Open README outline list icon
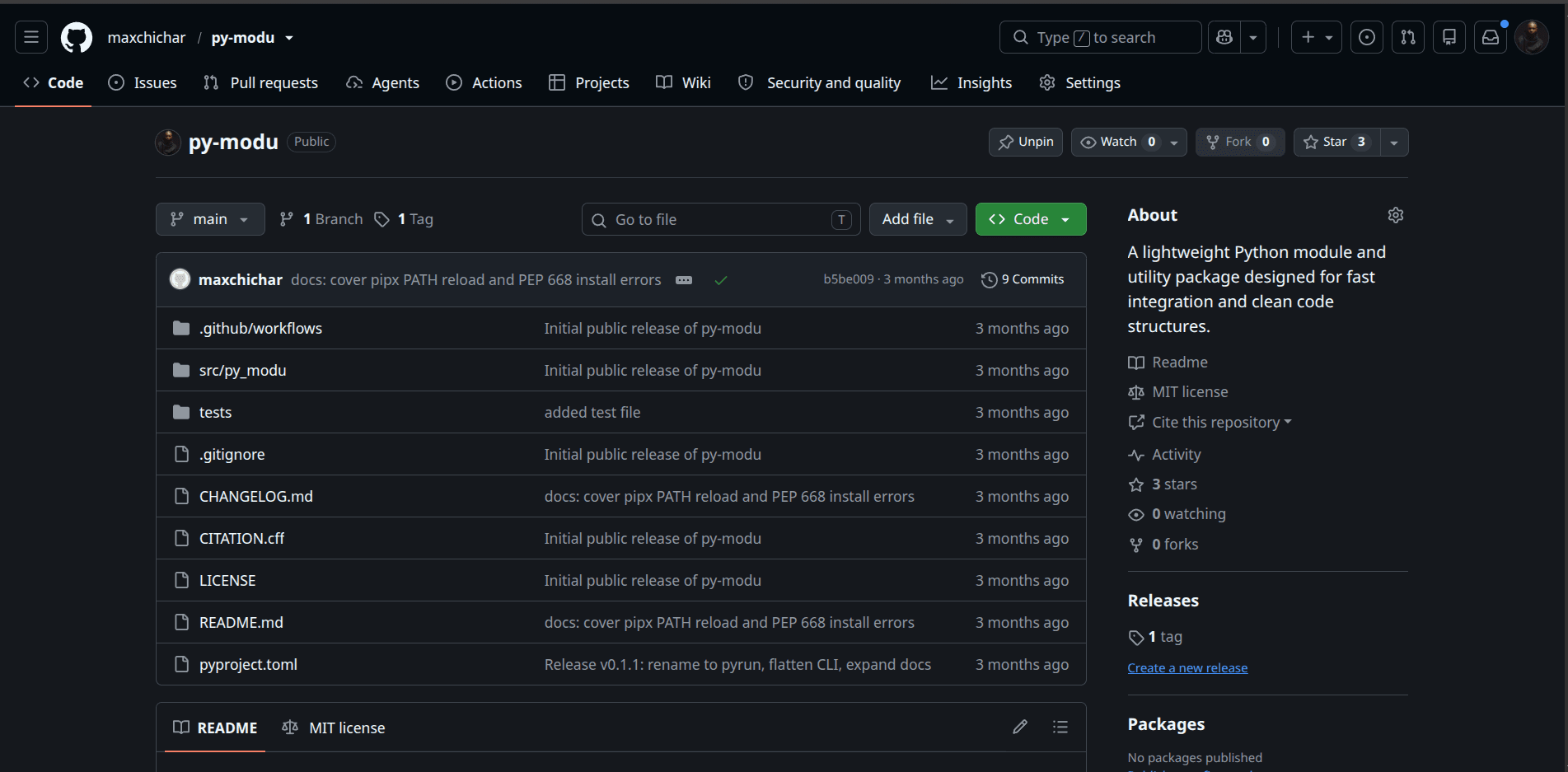Image resolution: width=1568 pixels, height=772 pixels. tap(1060, 727)
